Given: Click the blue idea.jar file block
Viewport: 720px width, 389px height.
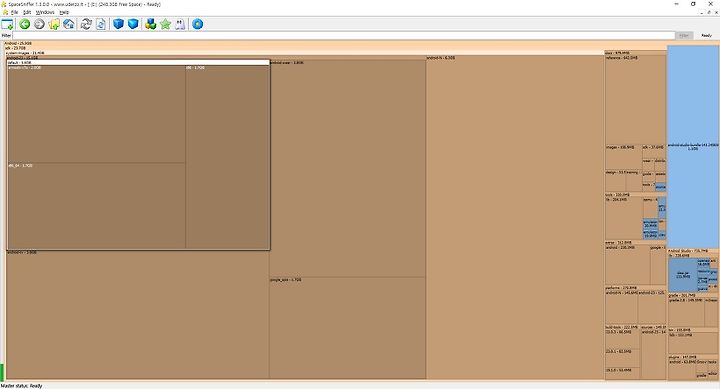Looking at the screenshot, I should coord(683,275).
